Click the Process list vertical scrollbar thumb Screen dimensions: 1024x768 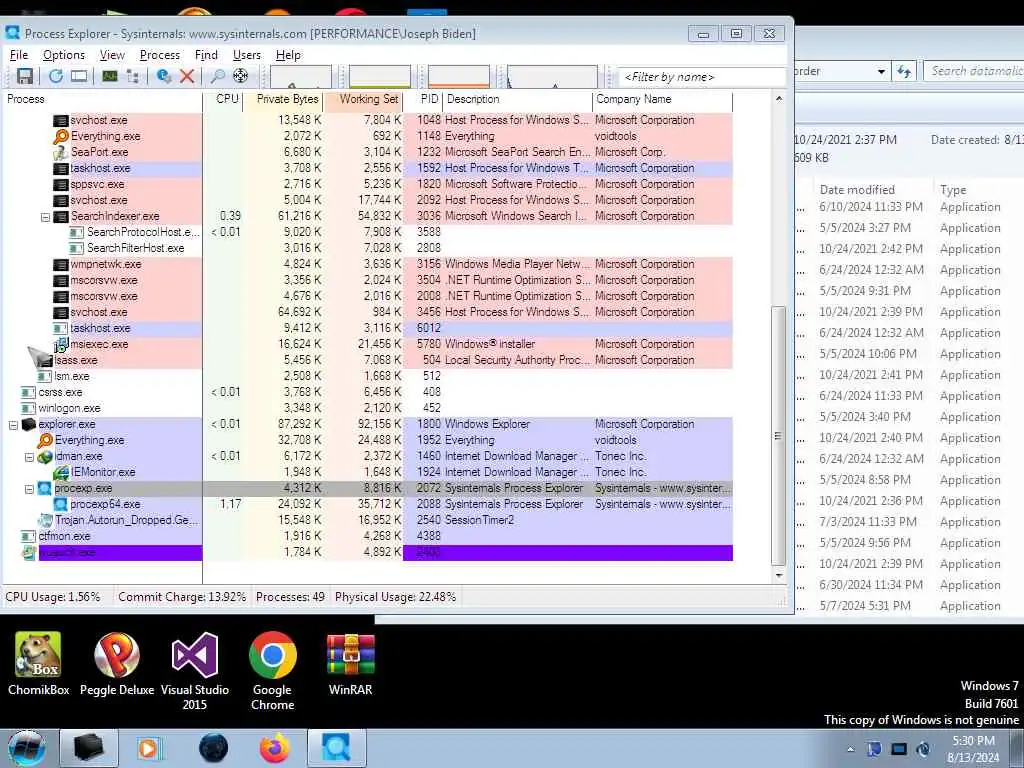778,436
